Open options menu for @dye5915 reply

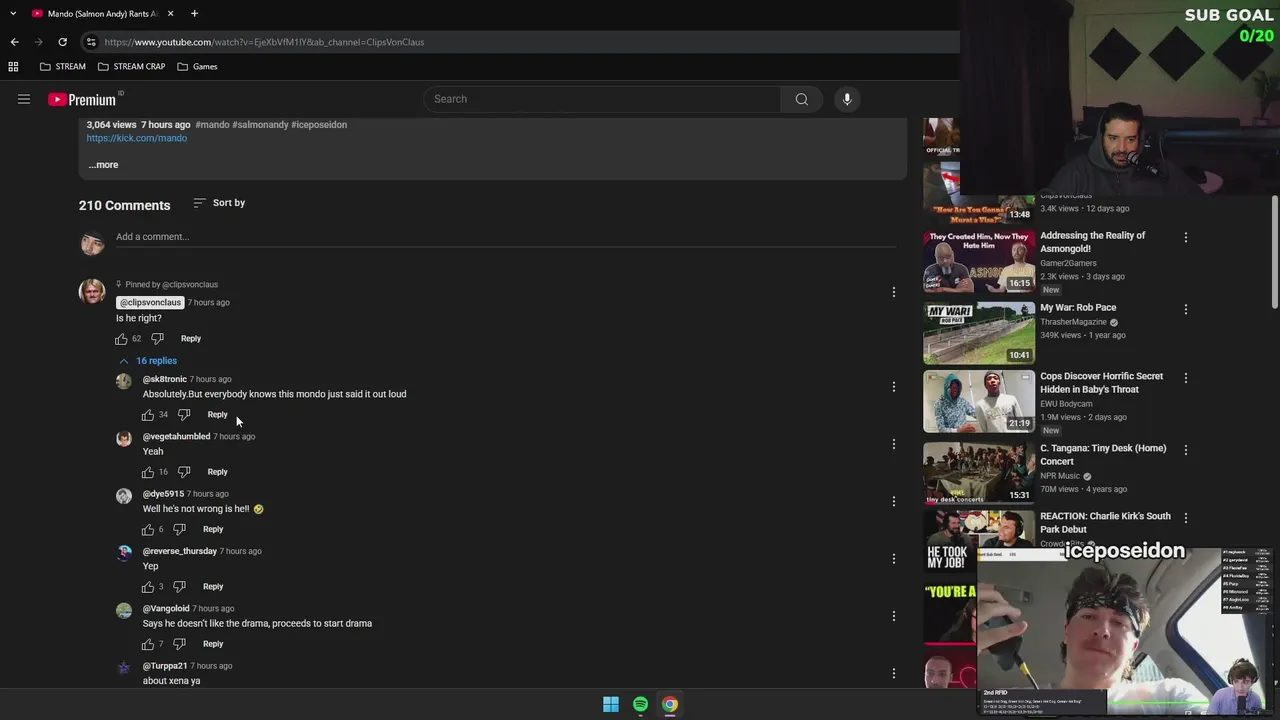point(894,501)
